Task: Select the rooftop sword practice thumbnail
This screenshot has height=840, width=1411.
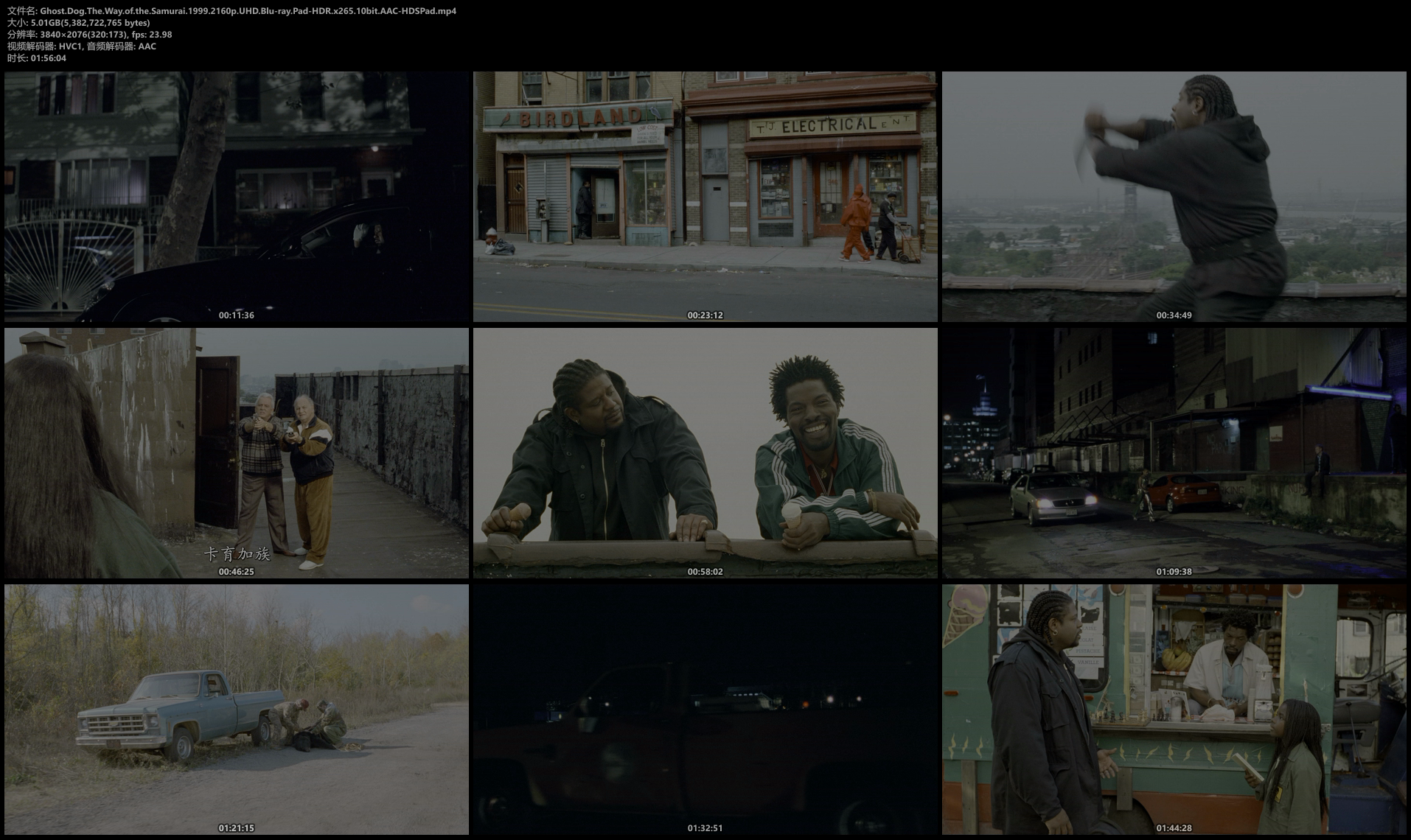Action: click(1174, 197)
